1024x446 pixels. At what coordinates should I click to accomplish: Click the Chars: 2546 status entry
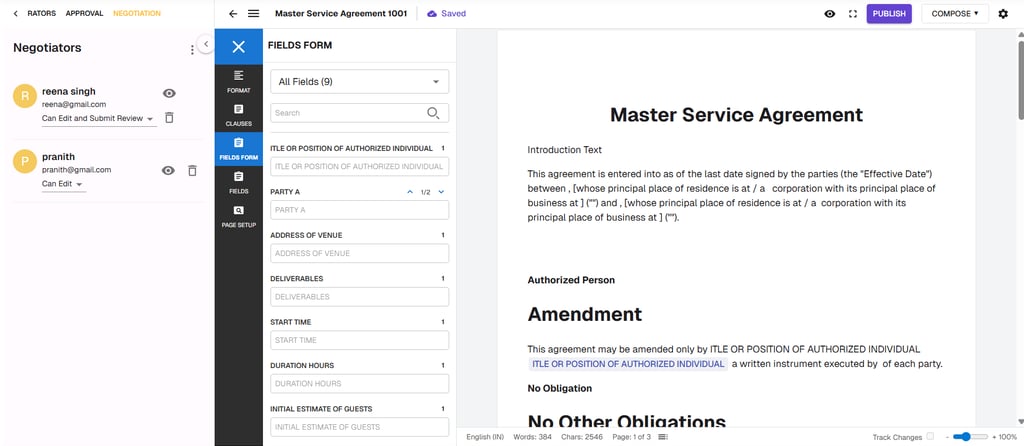[583, 437]
